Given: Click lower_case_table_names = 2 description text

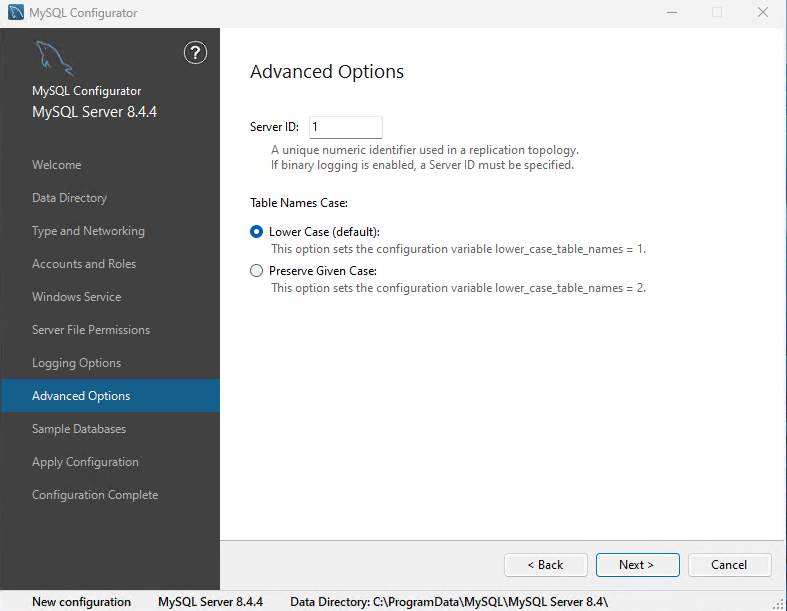Looking at the screenshot, I should (x=458, y=288).
